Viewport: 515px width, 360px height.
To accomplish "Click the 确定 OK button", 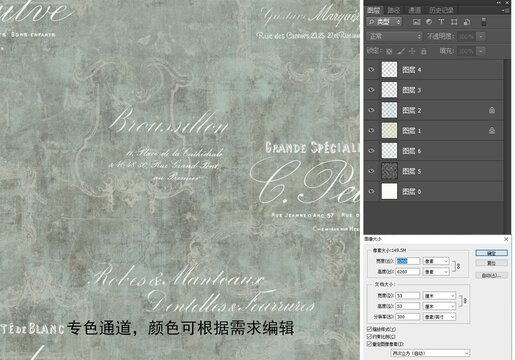I will (491, 253).
